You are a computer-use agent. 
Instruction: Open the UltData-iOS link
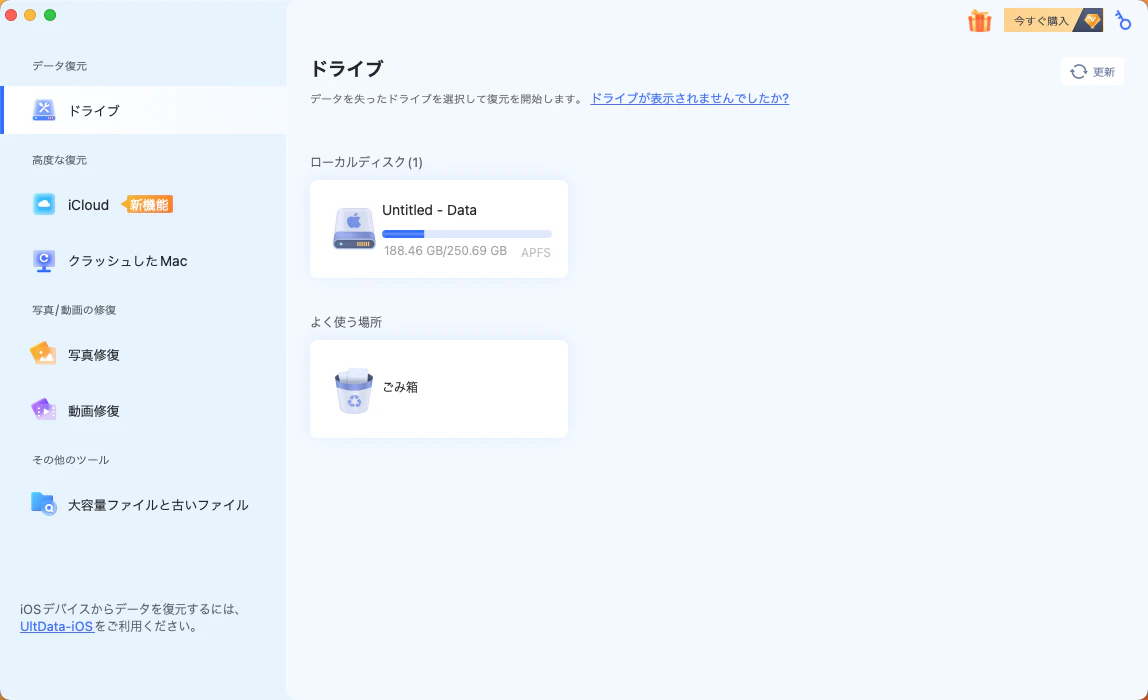tap(56, 627)
